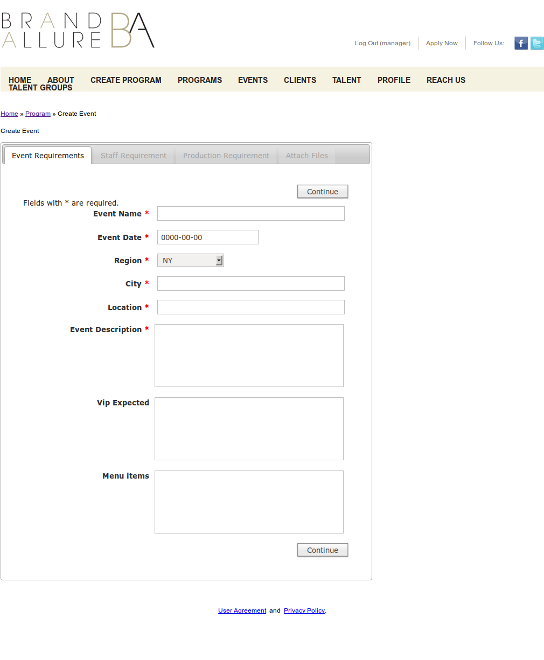This screenshot has height=660, width=544.
Task: Focus the Event Name input field
Action: [x=251, y=213]
